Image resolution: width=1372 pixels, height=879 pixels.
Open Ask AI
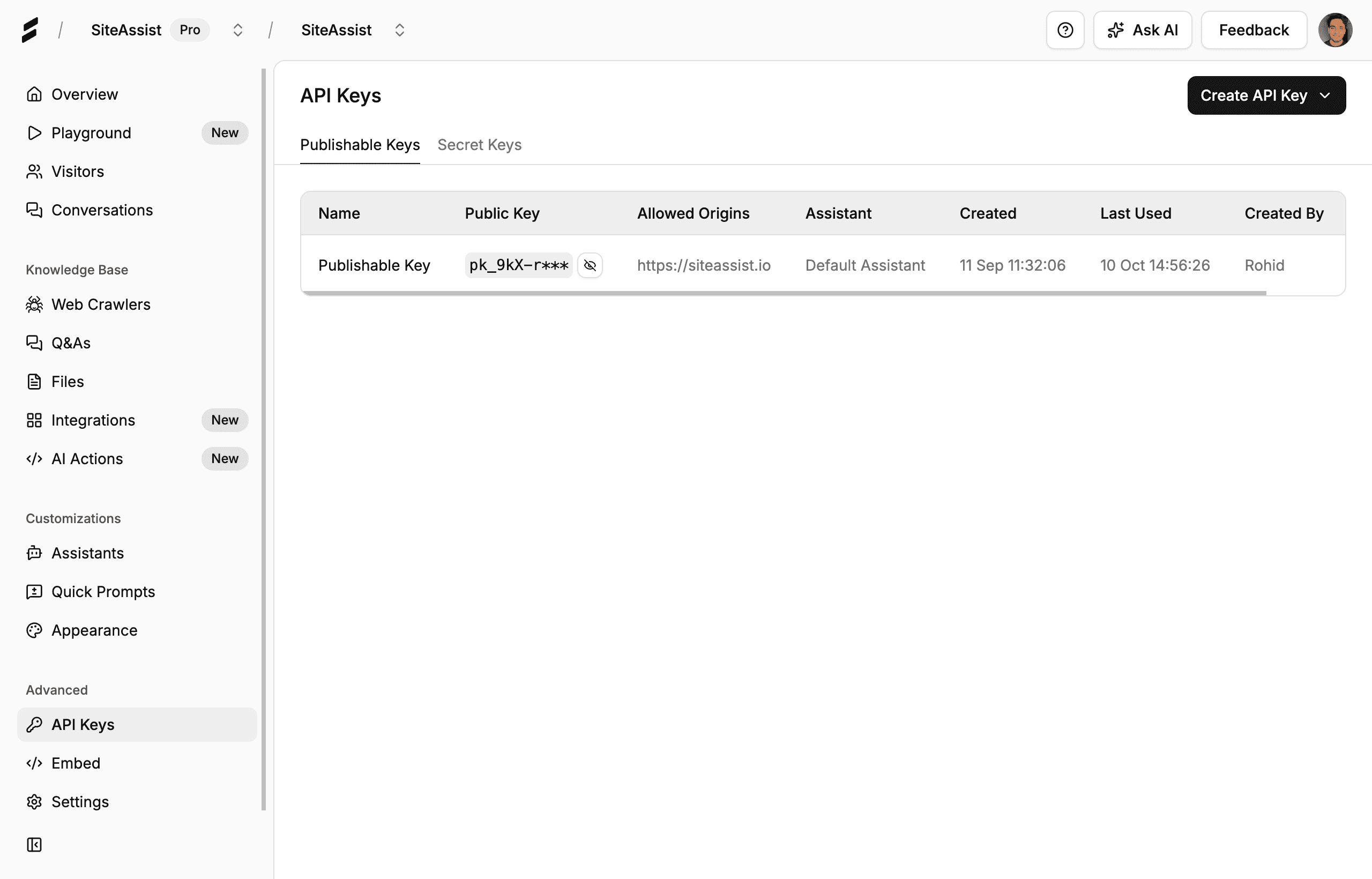[x=1142, y=29]
